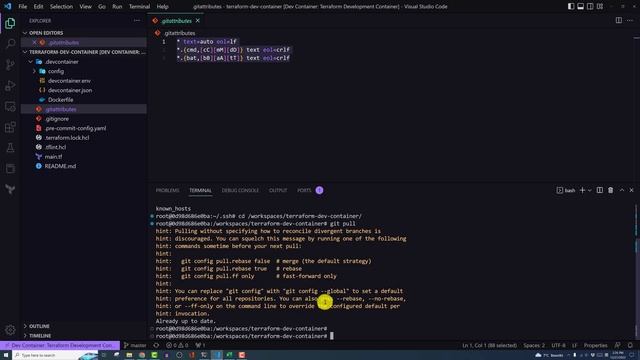Open editor more actions menu

[630, 20]
